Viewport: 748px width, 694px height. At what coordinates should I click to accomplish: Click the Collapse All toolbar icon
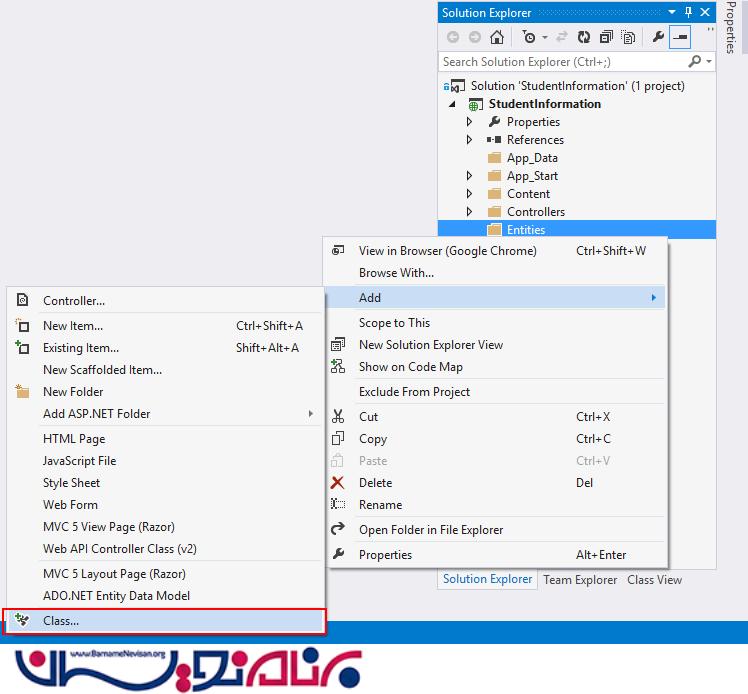point(606,37)
